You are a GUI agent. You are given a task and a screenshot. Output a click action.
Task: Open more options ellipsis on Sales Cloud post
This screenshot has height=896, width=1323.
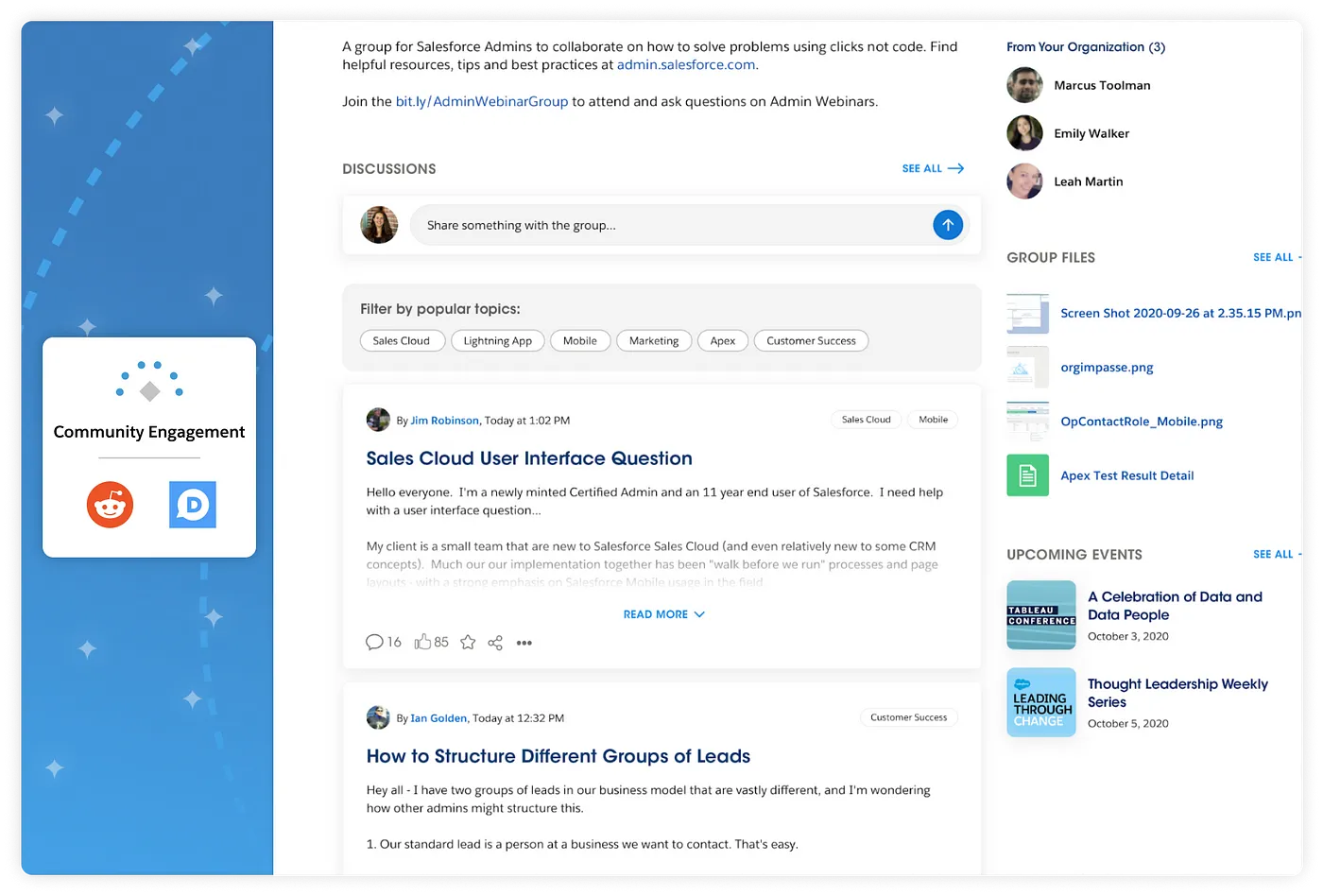pos(524,643)
